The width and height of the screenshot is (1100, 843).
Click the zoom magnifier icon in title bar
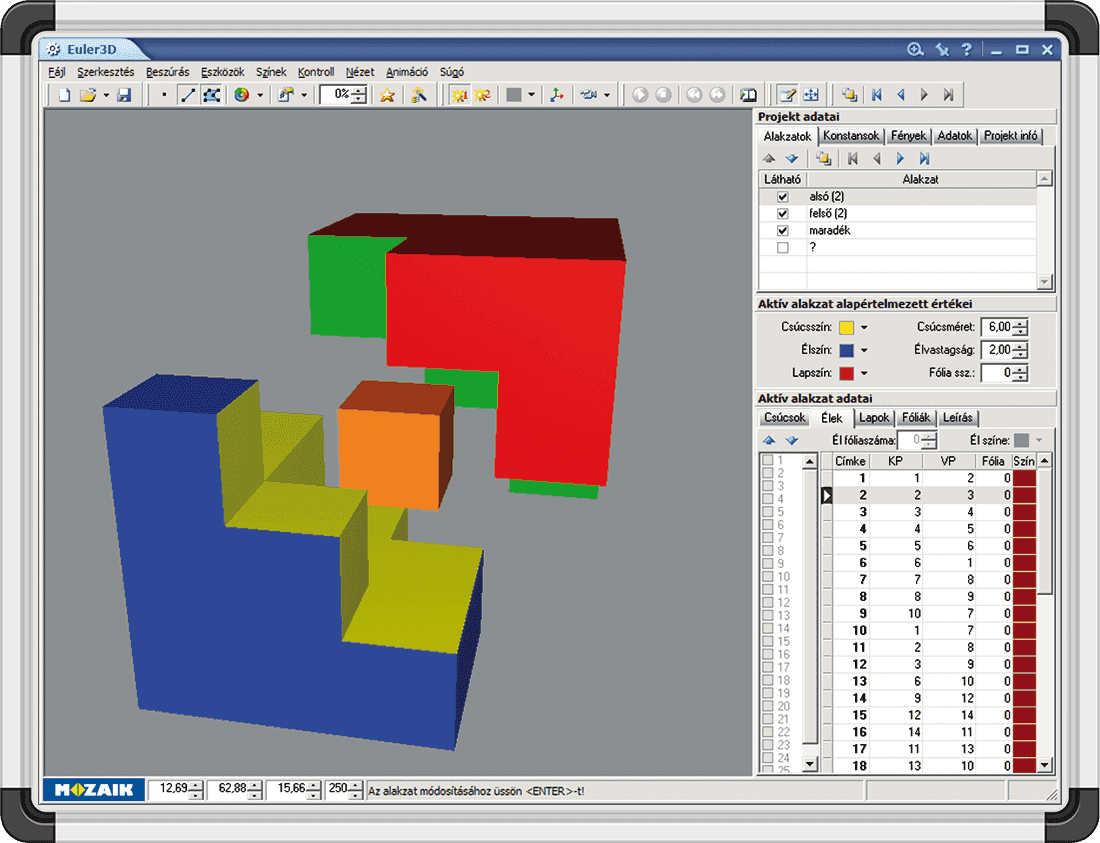pos(915,49)
